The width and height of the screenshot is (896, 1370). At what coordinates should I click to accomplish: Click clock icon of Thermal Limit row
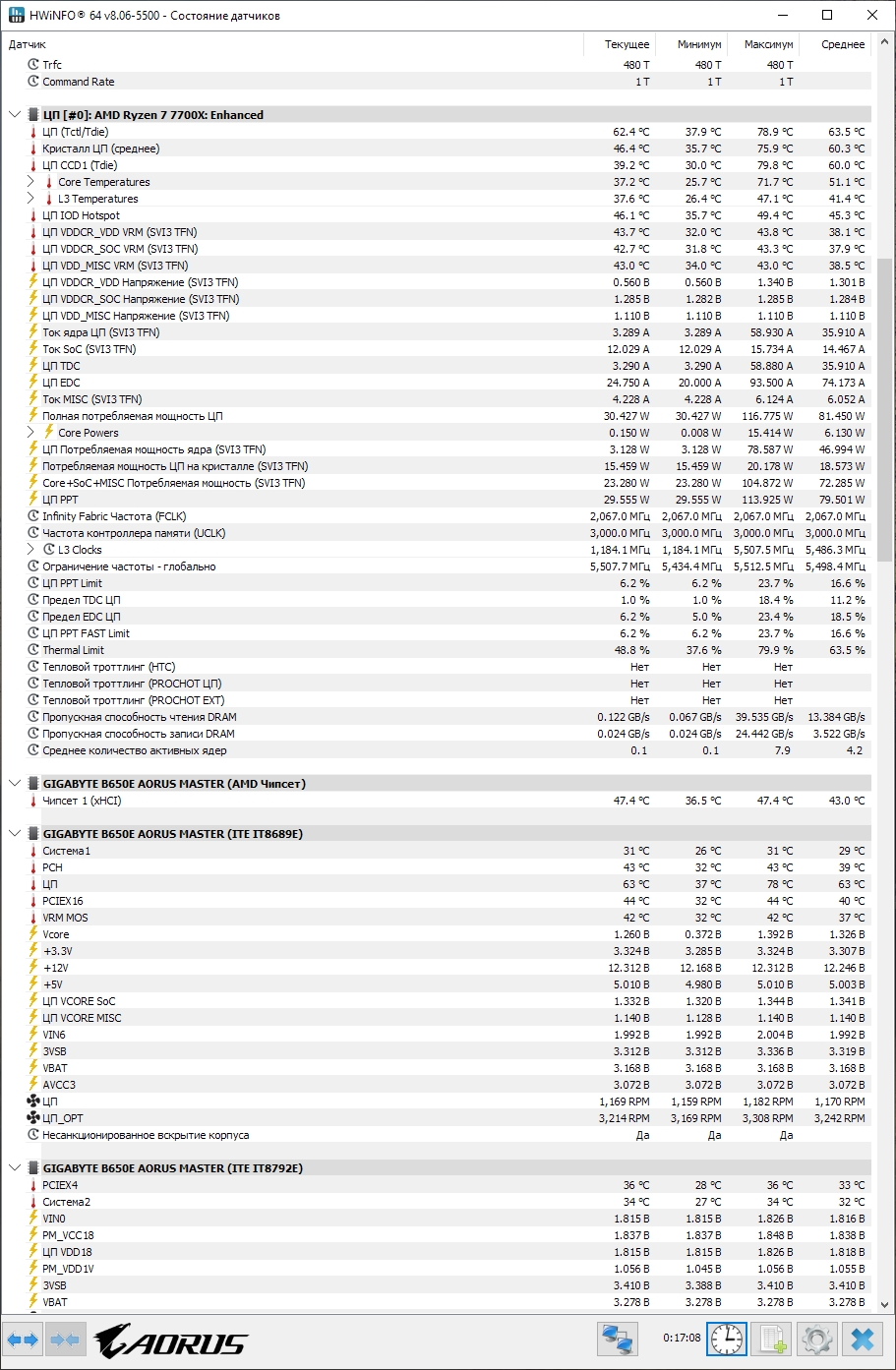[x=33, y=650]
